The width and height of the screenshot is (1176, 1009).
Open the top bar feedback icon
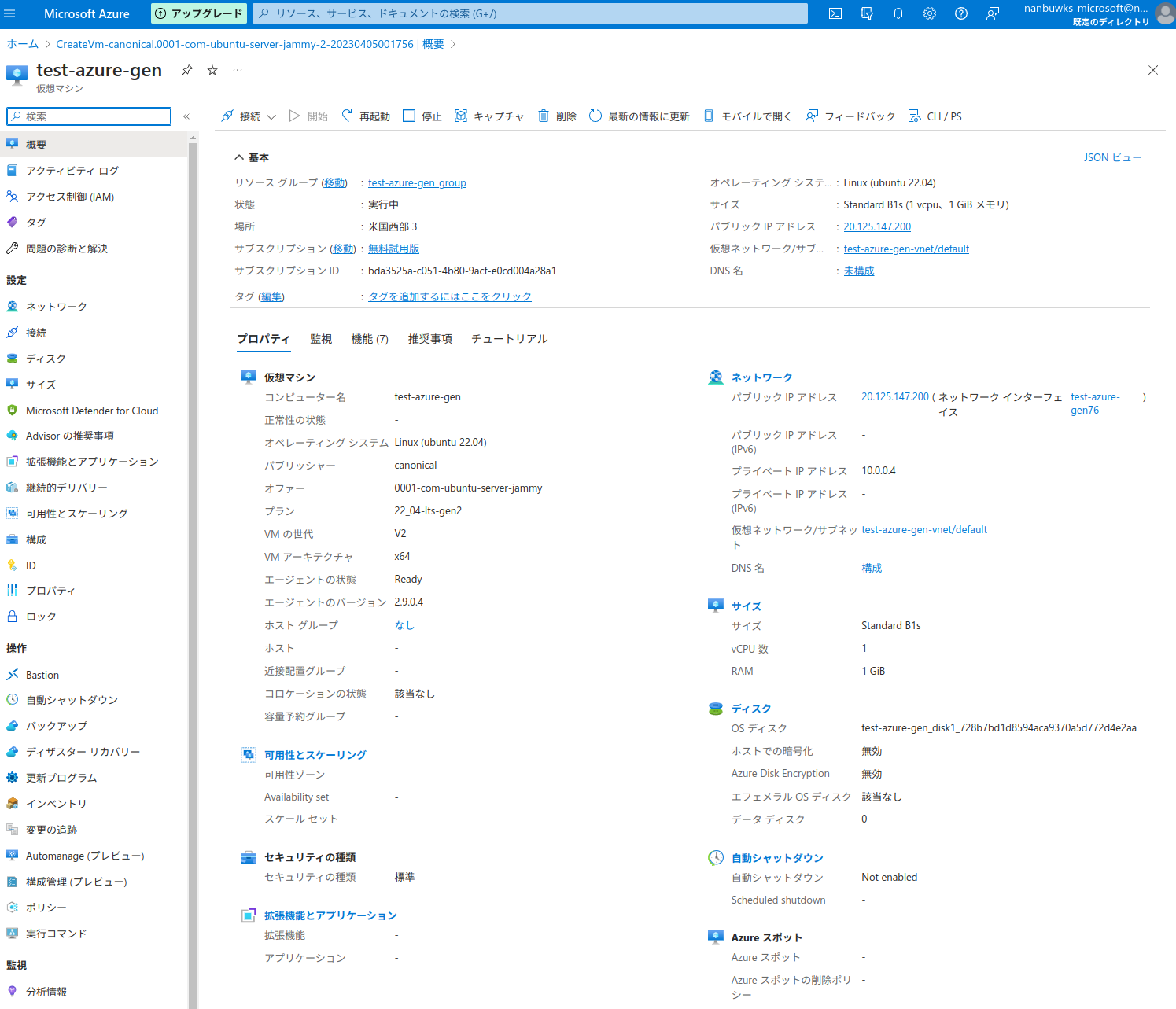993,13
